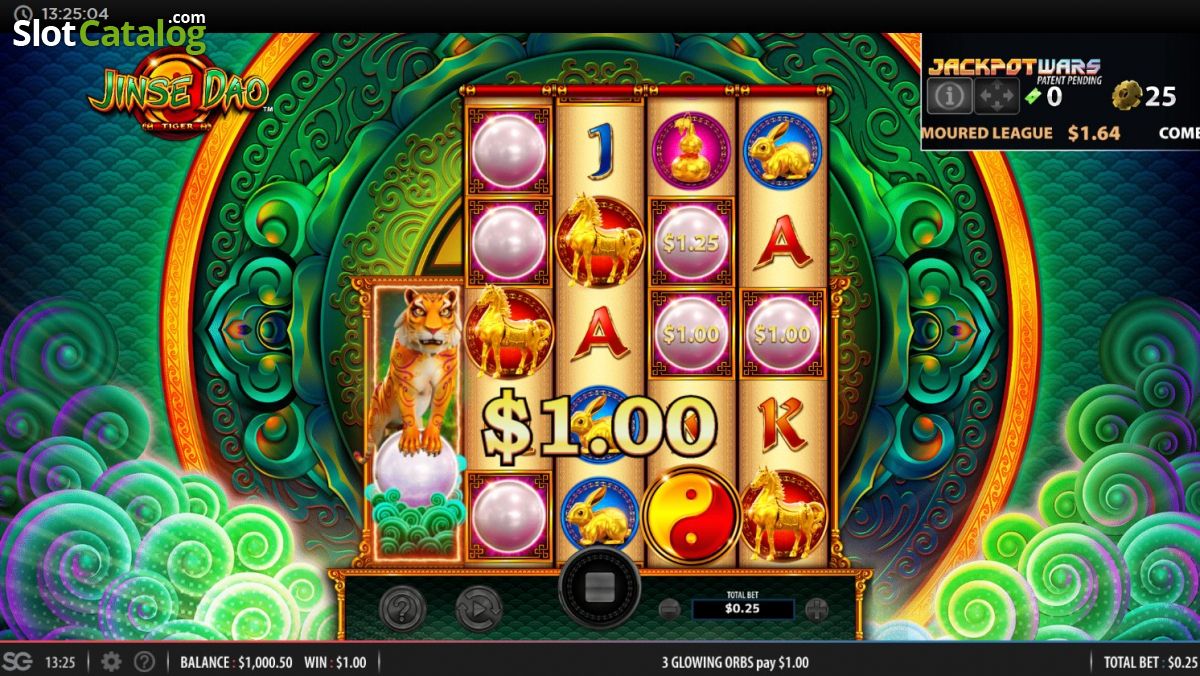Decrease total bet with the minus button
Image resolution: width=1200 pixels, height=676 pixels.
(x=670, y=608)
